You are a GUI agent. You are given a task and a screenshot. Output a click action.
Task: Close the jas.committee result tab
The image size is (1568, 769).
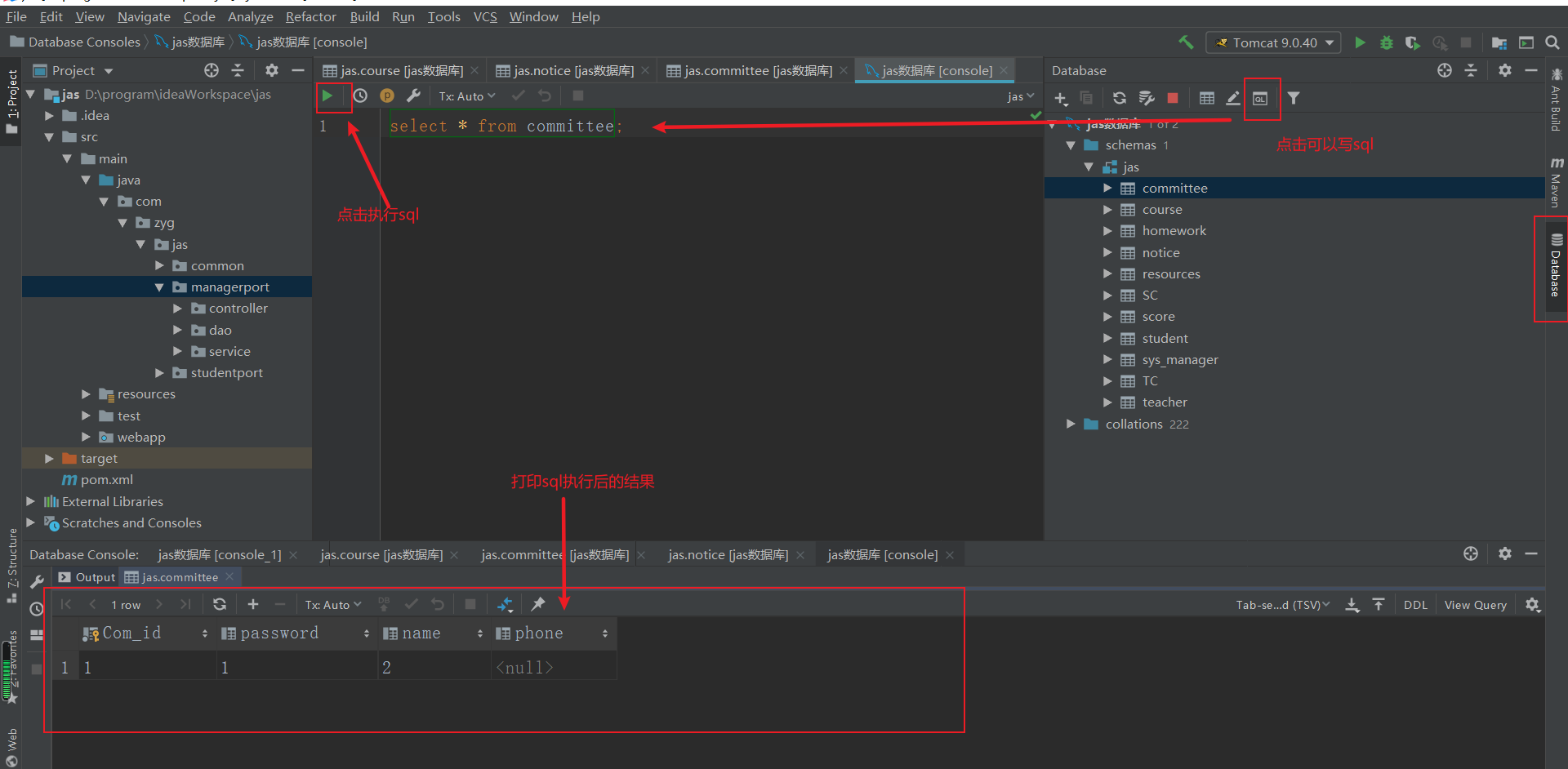[x=229, y=577]
